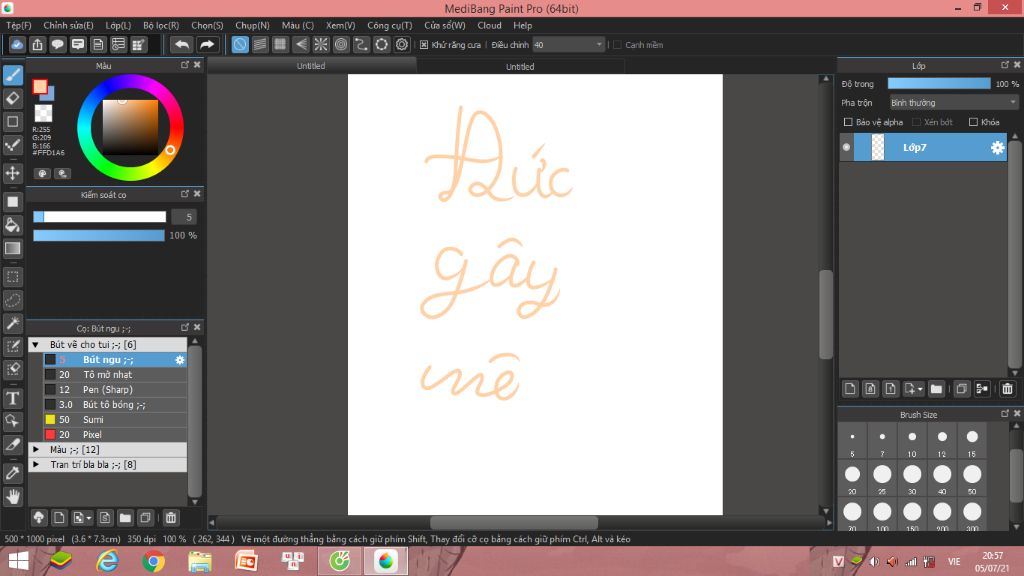Enable the parallel lines snap guide

coord(260,44)
